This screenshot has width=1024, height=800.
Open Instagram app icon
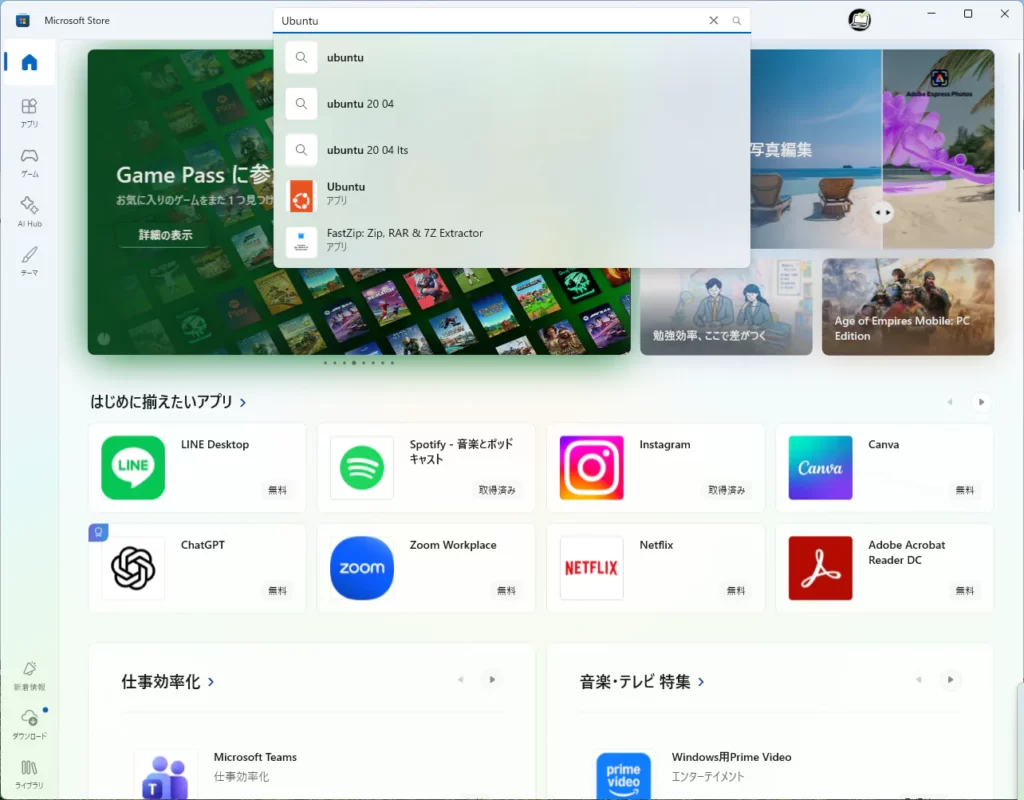592,468
